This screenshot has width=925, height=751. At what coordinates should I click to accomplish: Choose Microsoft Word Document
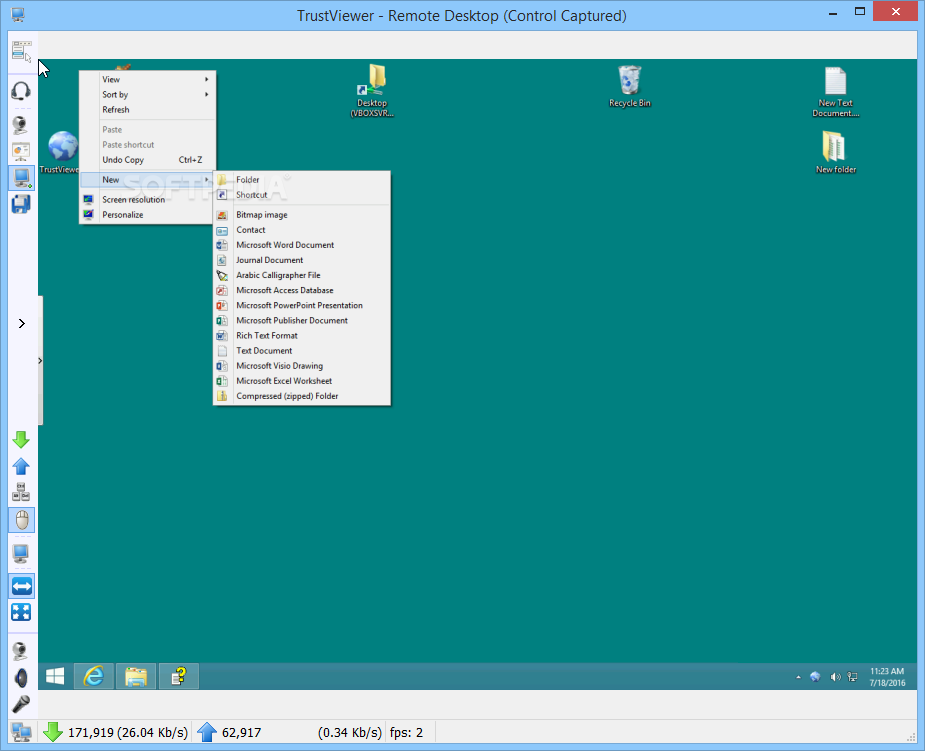301,245
